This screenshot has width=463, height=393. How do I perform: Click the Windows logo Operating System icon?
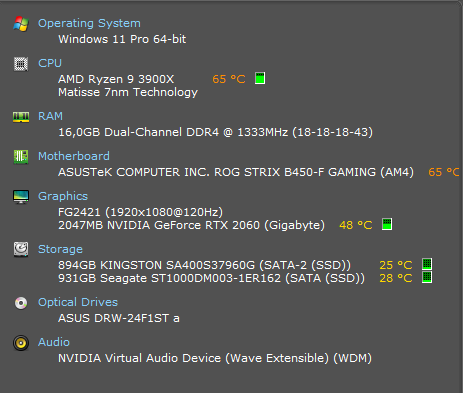[x=21, y=24]
